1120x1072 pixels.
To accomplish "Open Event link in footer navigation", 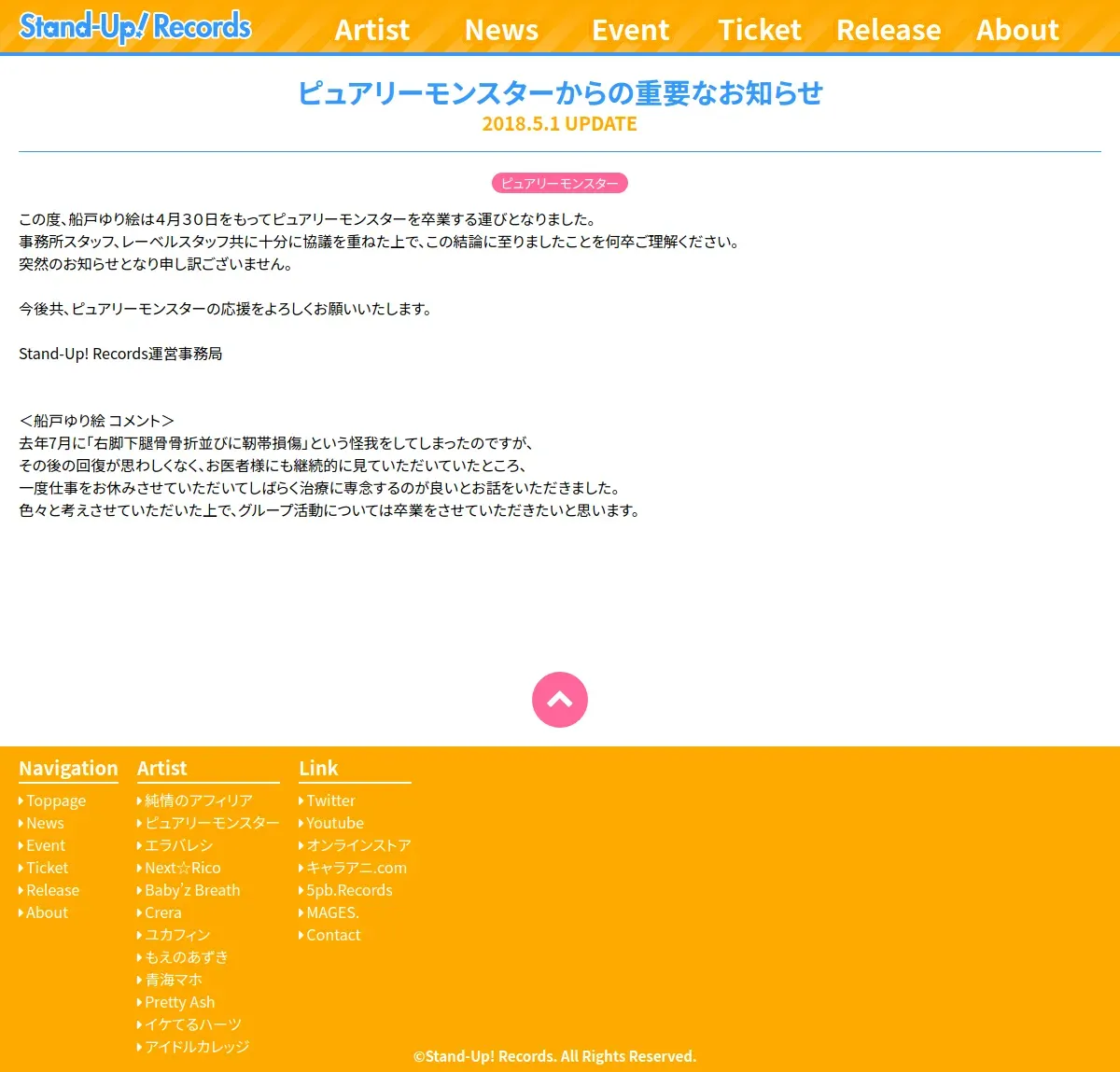I will pyautogui.click(x=42, y=845).
